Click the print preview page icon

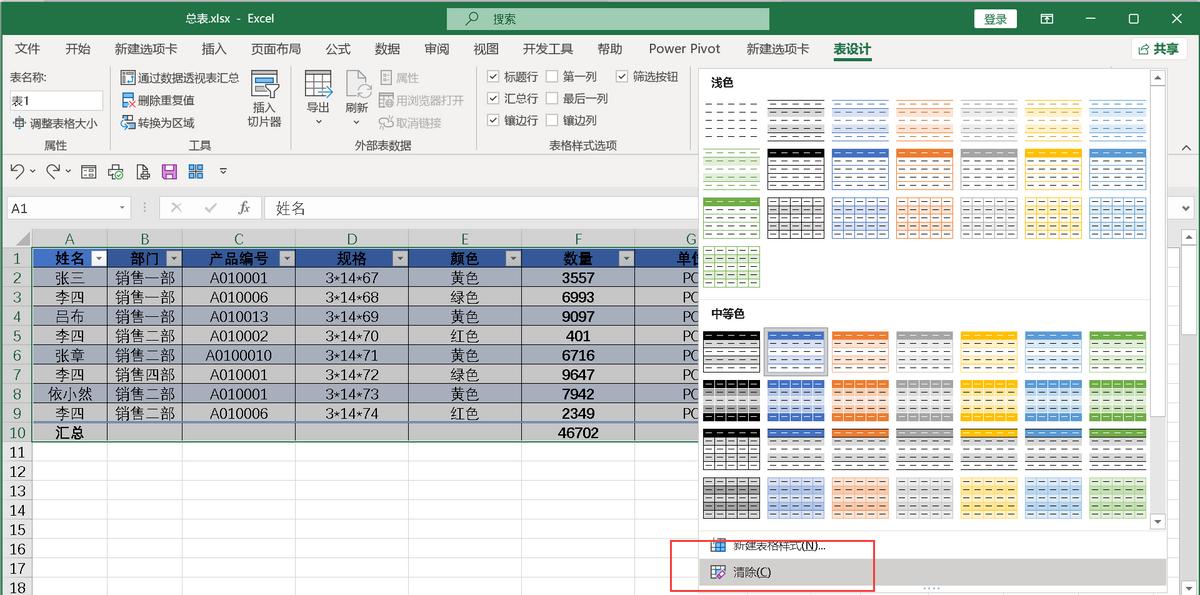click(x=142, y=172)
